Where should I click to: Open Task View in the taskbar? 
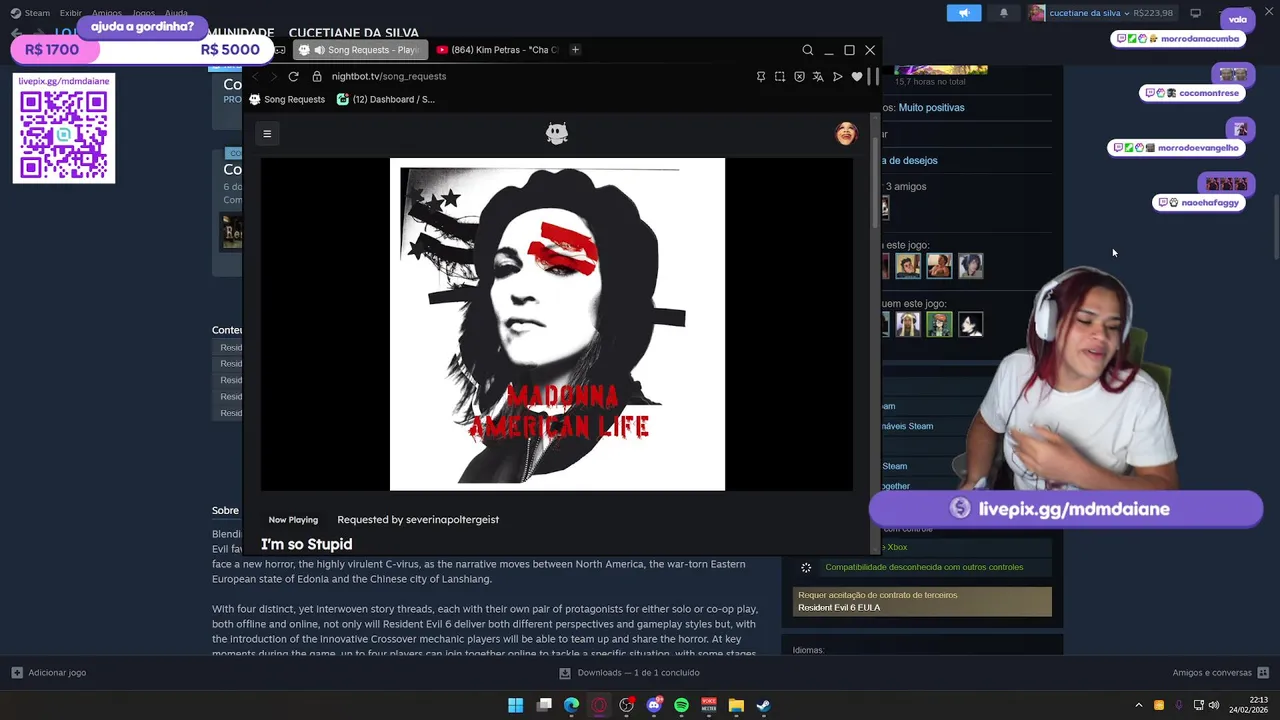pos(544,705)
